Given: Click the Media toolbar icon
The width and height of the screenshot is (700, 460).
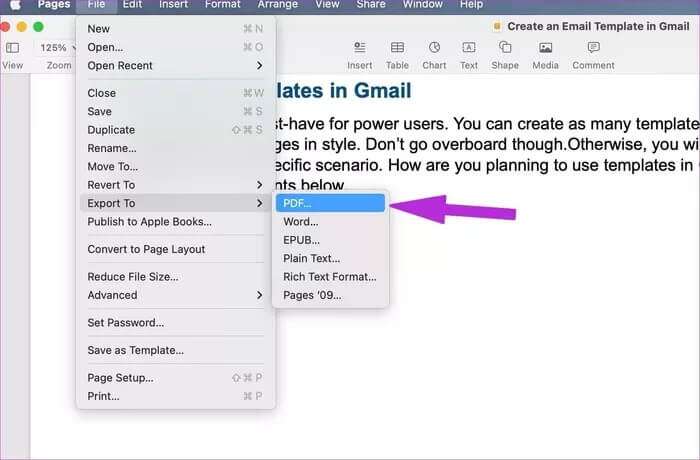Looking at the screenshot, I should tap(545, 47).
